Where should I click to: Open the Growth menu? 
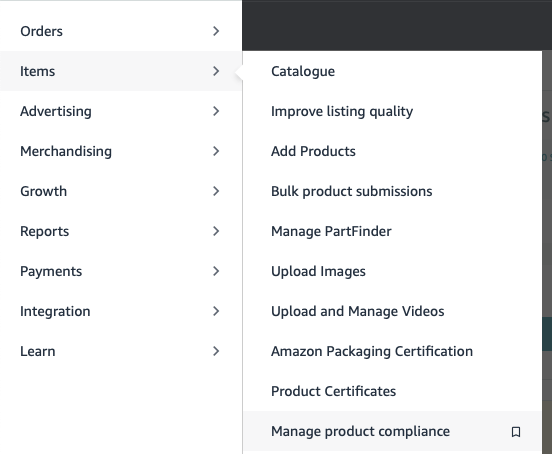pos(120,191)
